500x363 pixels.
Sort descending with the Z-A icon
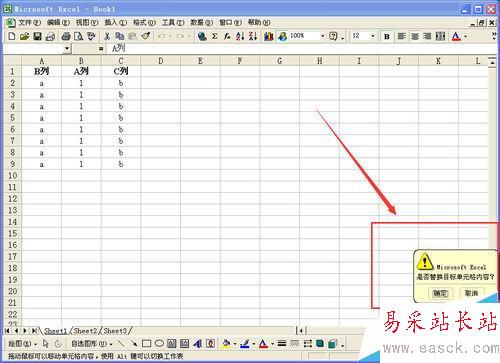[253, 36]
